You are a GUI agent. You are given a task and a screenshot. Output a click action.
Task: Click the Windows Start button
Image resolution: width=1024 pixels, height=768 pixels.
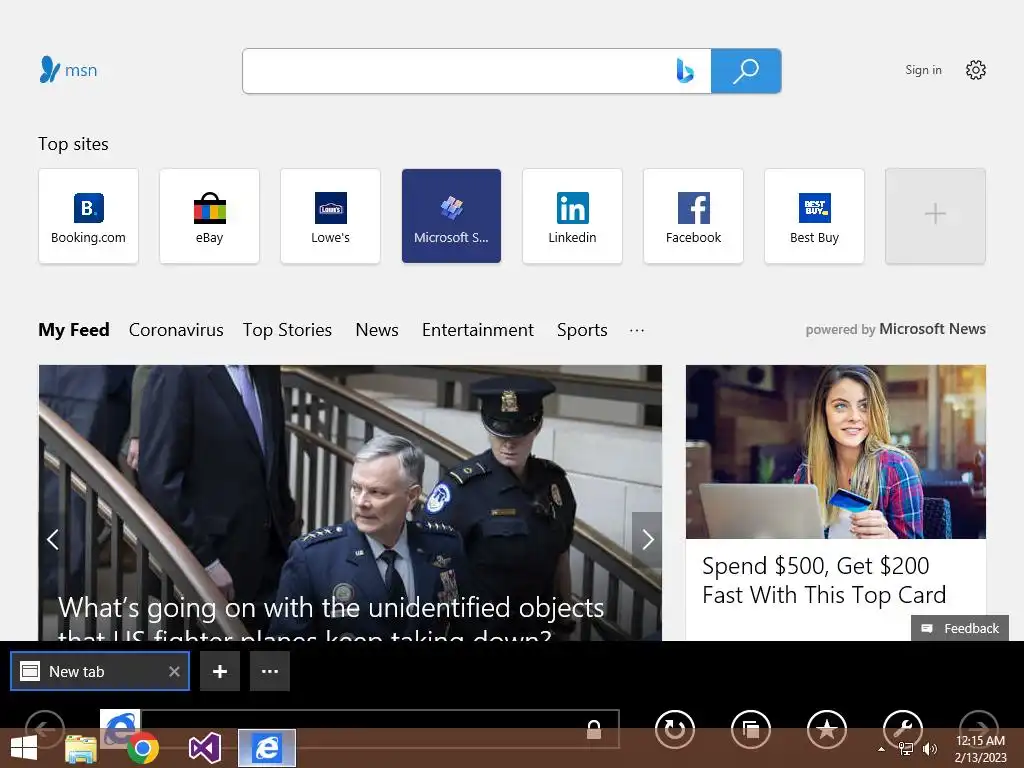point(24,748)
